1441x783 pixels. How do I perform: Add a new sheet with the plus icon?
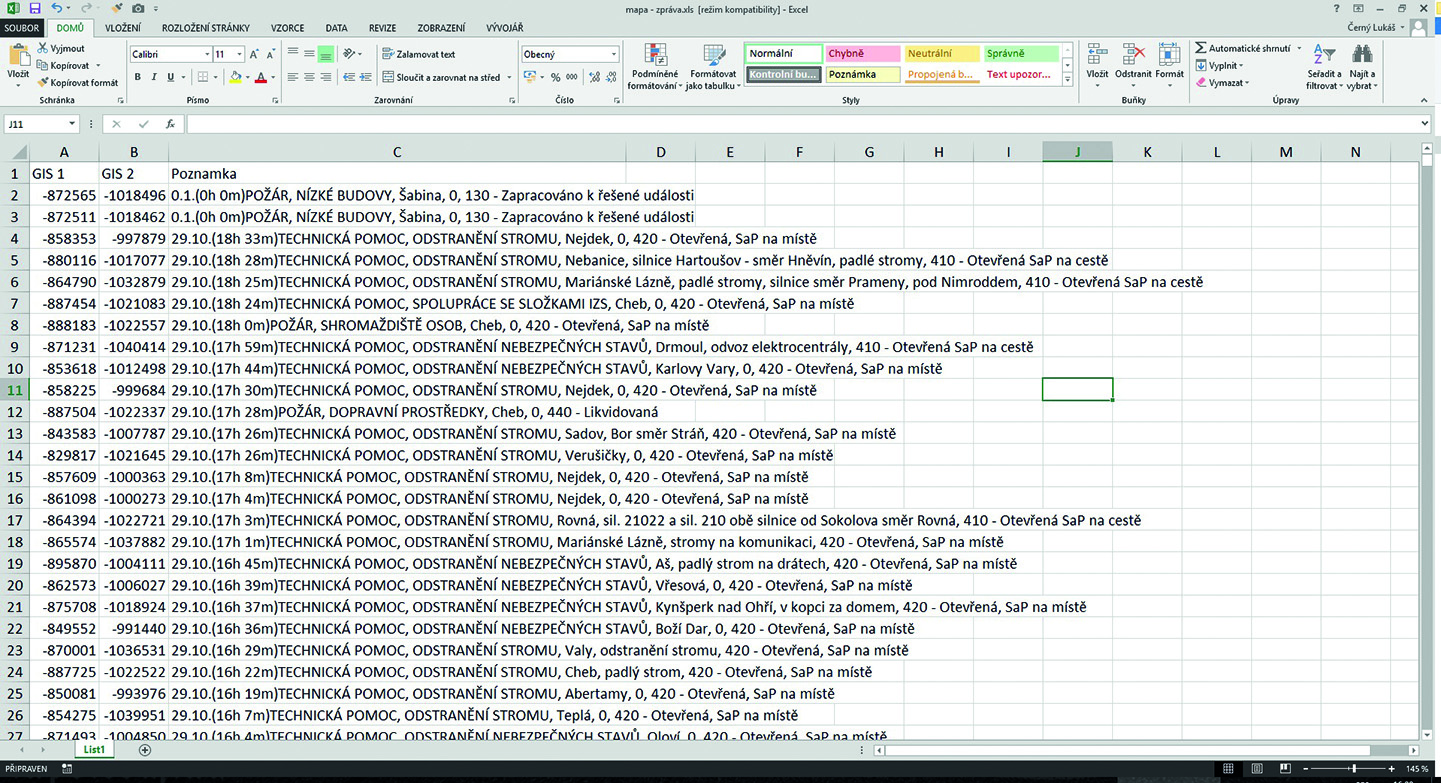[x=145, y=749]
